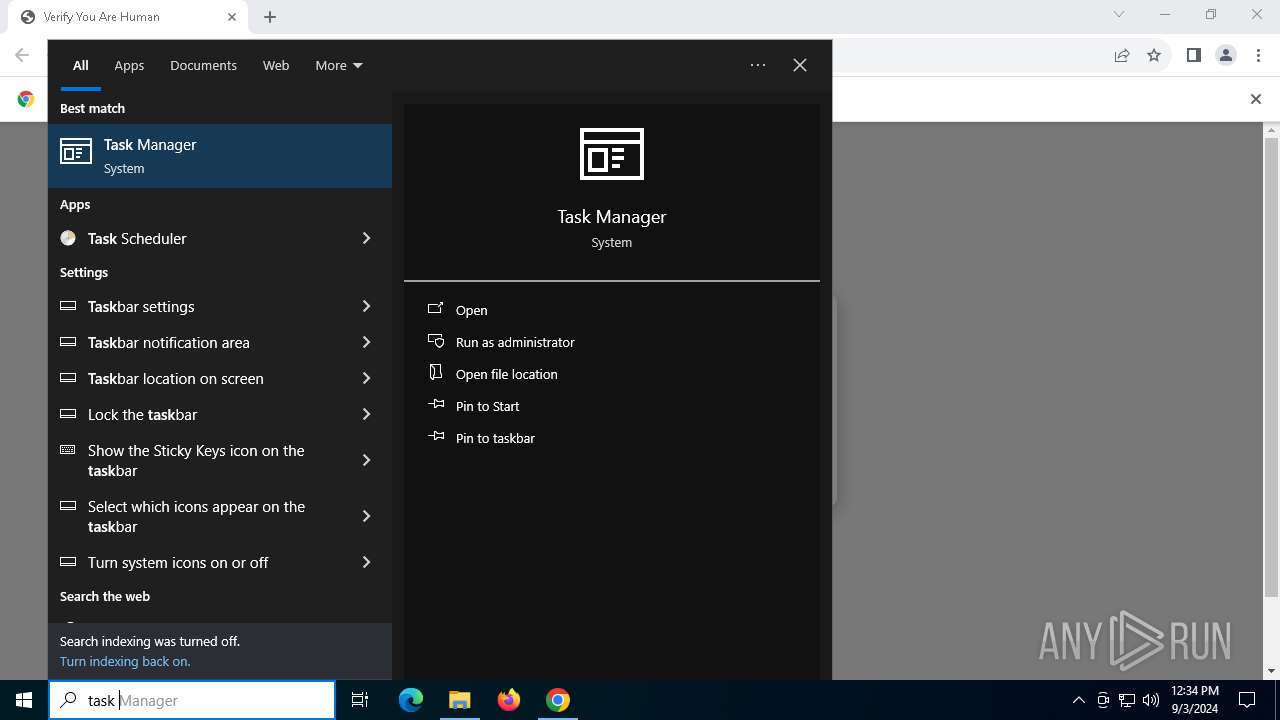The image size is (1280, 720).
Task: Open the notification center icon
Action: 1247,700
